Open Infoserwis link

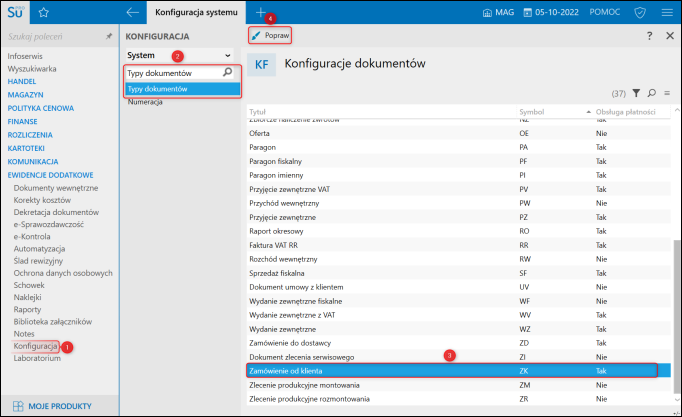point(25,56)
